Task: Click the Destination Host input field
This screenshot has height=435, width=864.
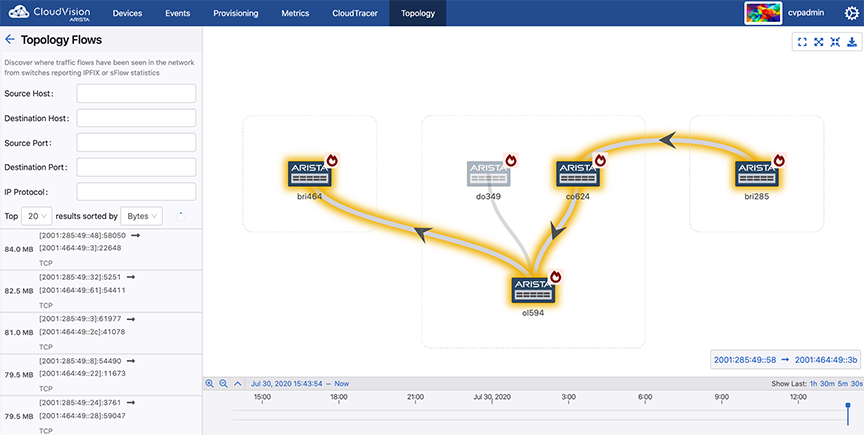Action: (136, 118)
